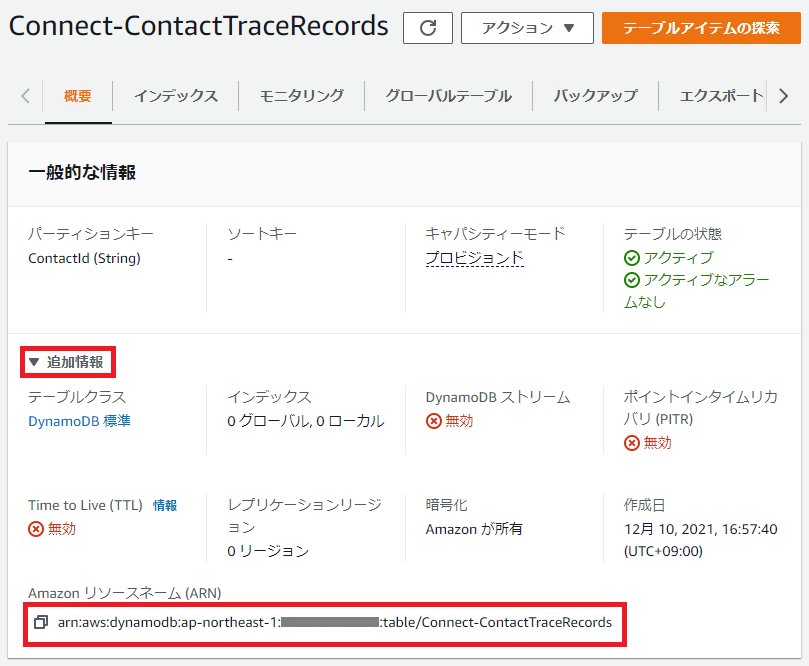Open the グローバルテーブル tab
This screenshot has width=809, height=666.
(448, 96)
